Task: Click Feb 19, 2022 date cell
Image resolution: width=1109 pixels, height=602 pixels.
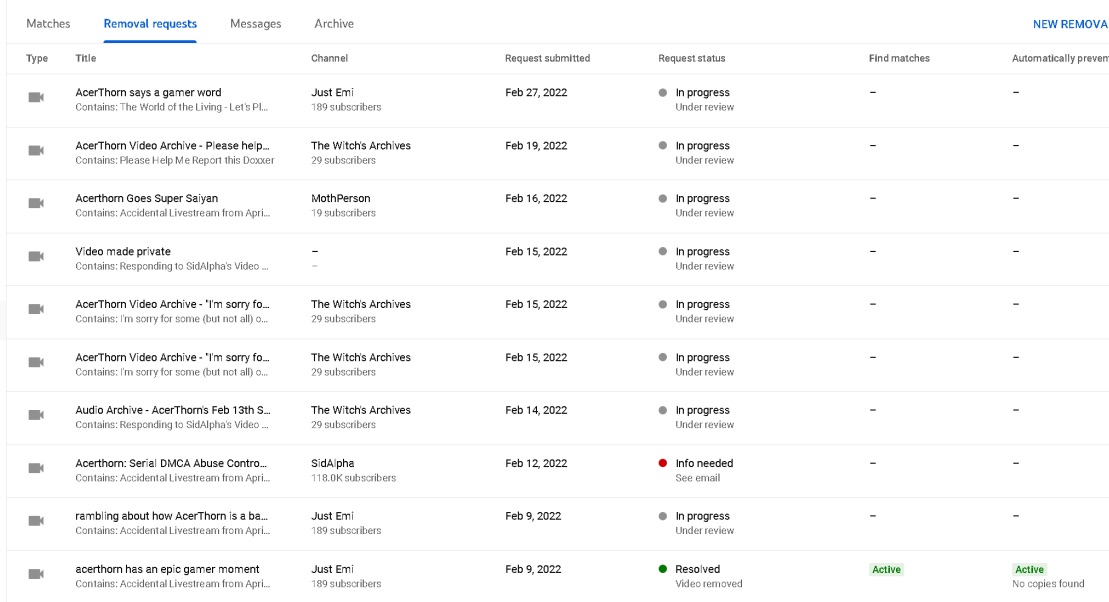Action: (536, 146)
